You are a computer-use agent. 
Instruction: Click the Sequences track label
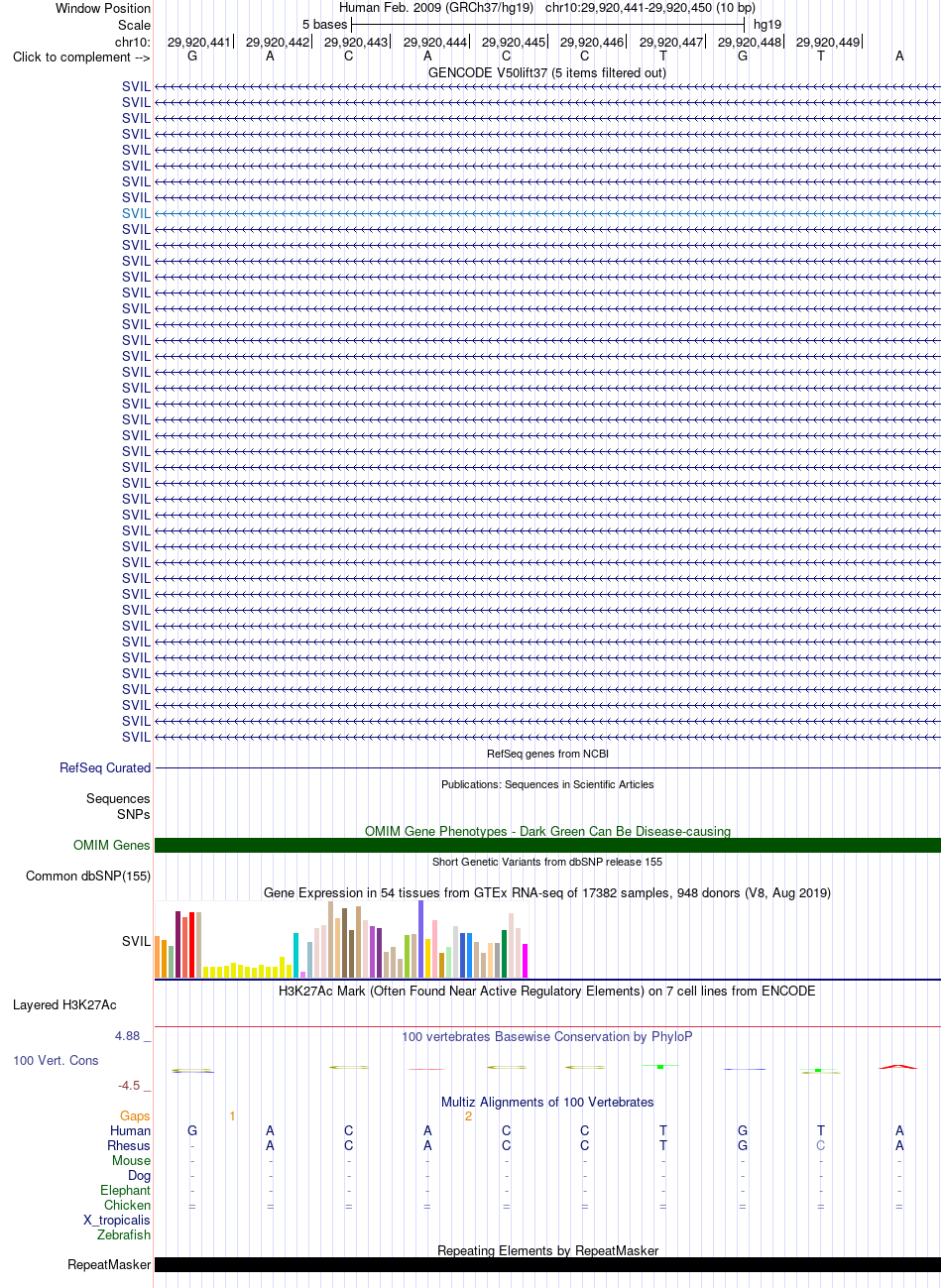tap(118, 798)
